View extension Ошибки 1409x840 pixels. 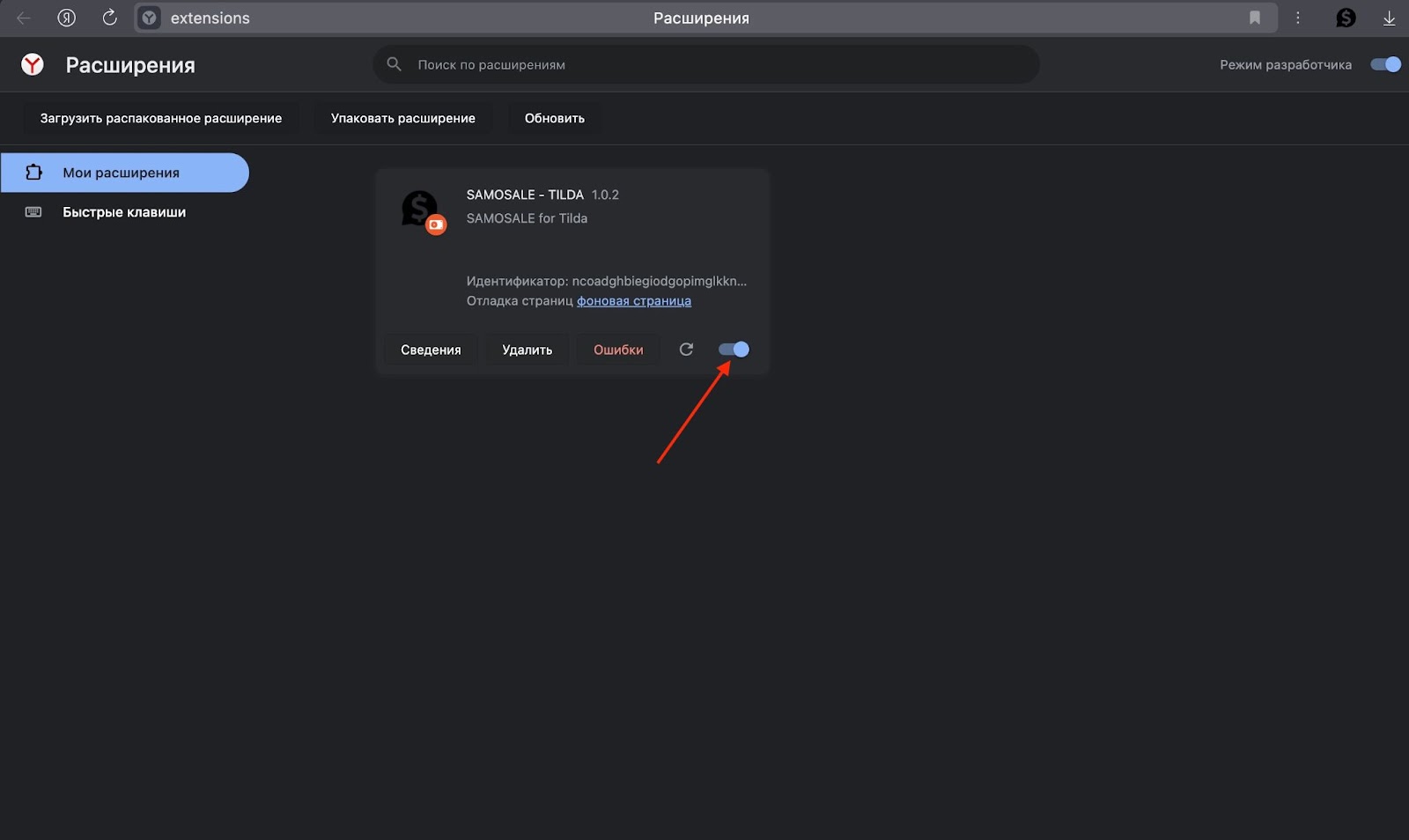click(618, 350)
